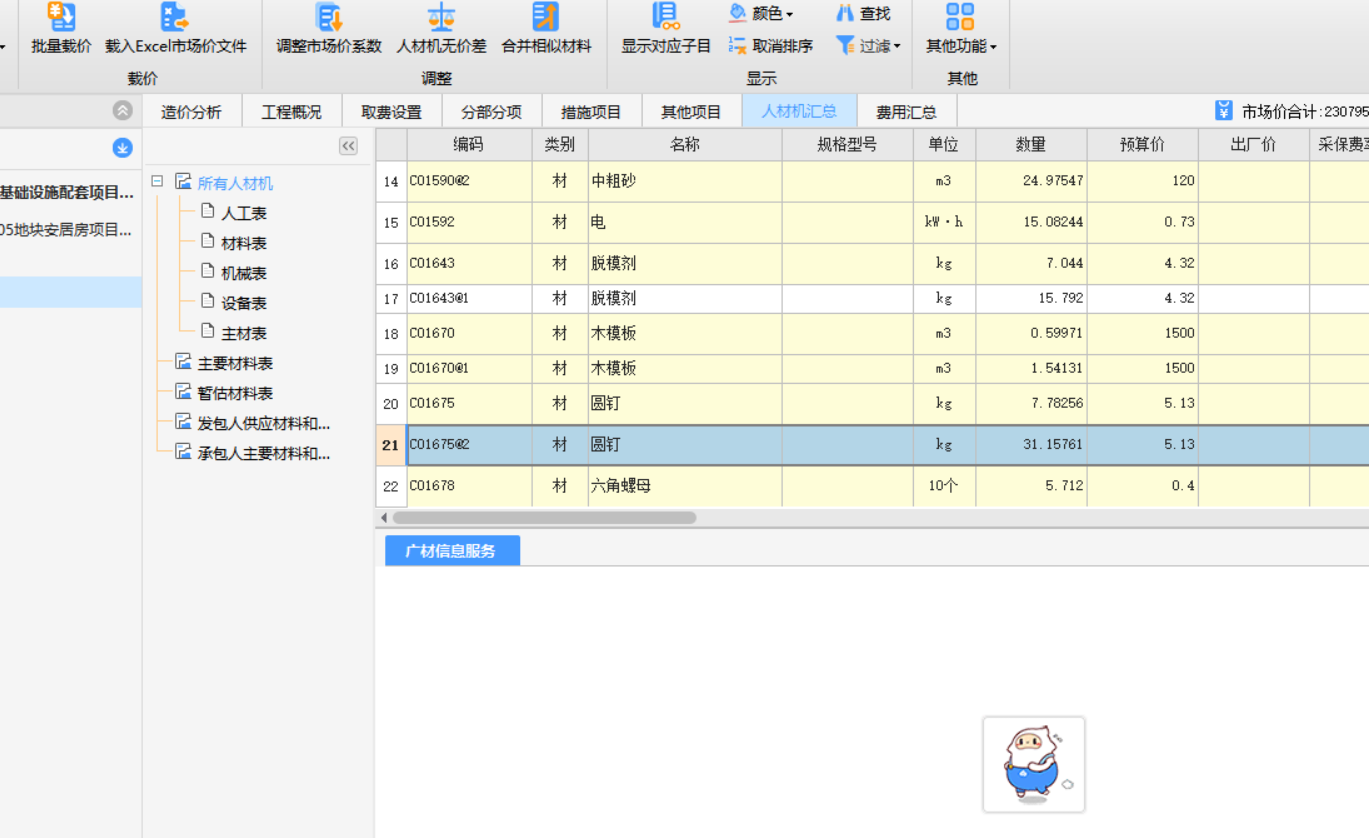Click the cartoon pig mascot thumbnail
Viewport: 1369px width, 838px height.
pos(1034,764)
